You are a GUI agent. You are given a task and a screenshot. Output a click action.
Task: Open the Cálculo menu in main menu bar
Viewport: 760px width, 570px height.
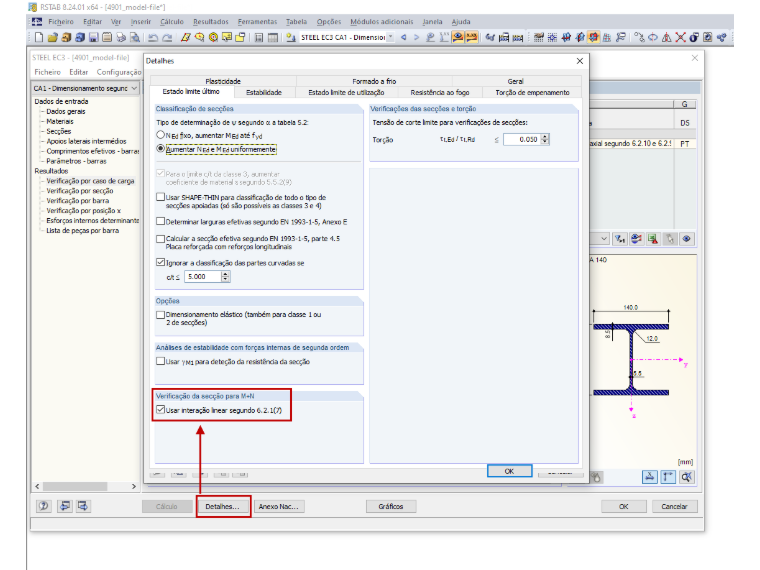(x=172, y=21)
